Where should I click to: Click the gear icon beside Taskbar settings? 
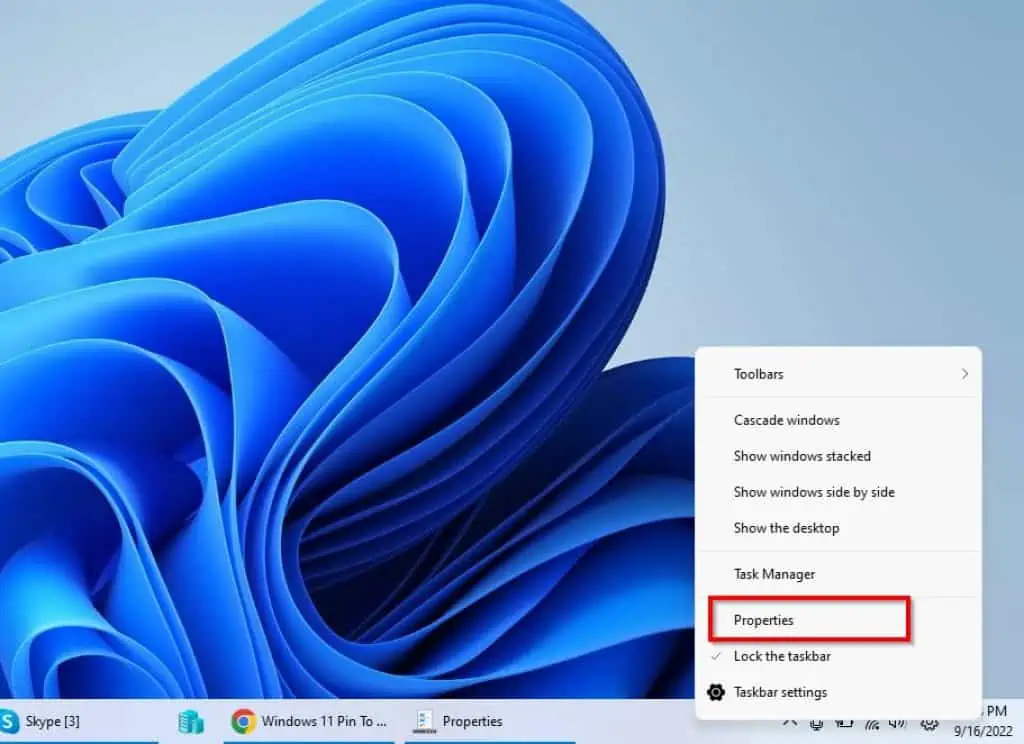coord(716,692)
